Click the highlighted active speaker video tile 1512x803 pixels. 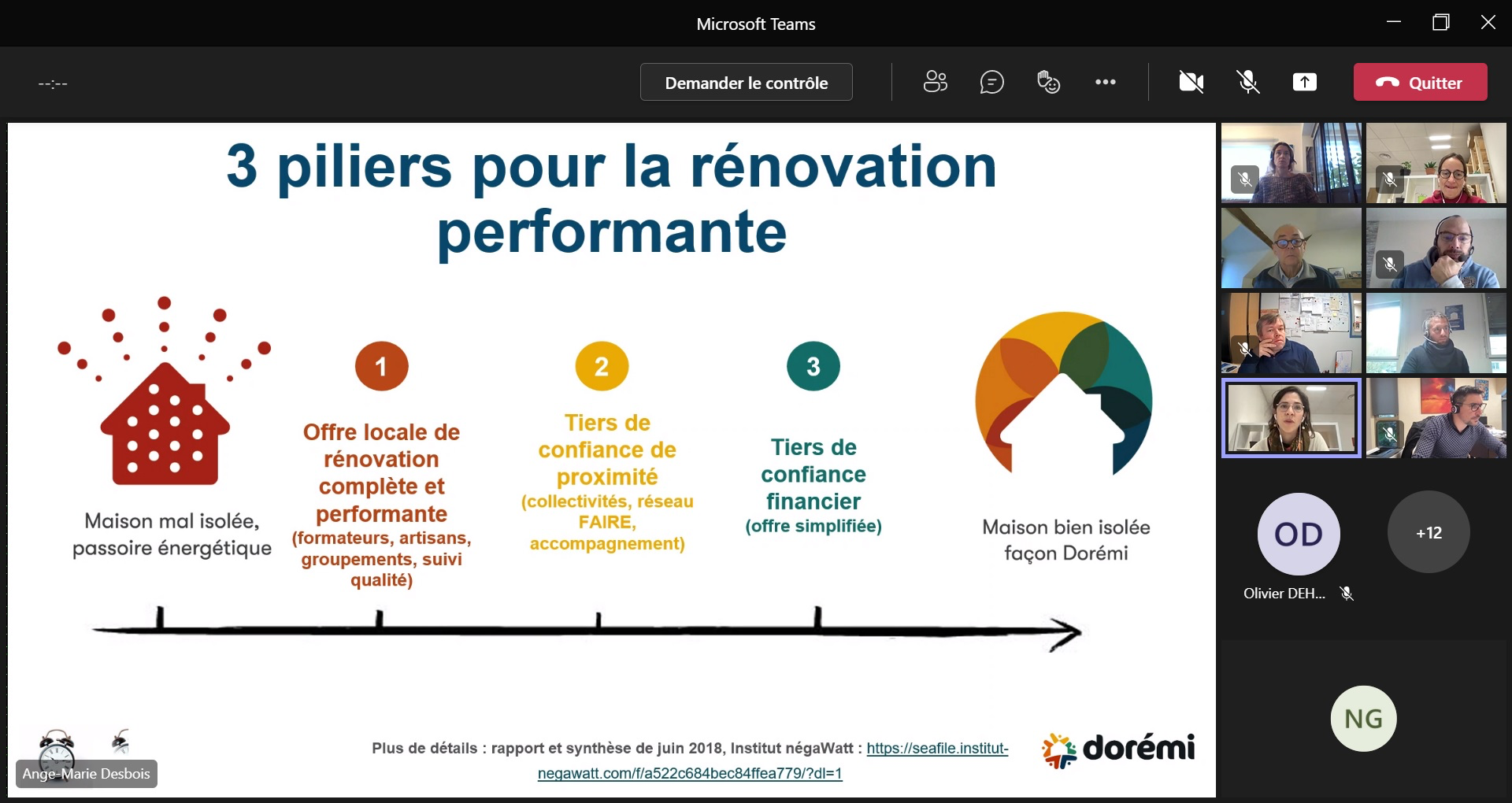click(1291, 418)
